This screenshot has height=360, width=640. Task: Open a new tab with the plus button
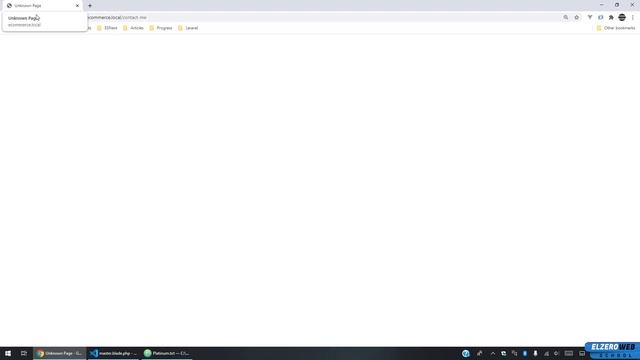[90, 6]
